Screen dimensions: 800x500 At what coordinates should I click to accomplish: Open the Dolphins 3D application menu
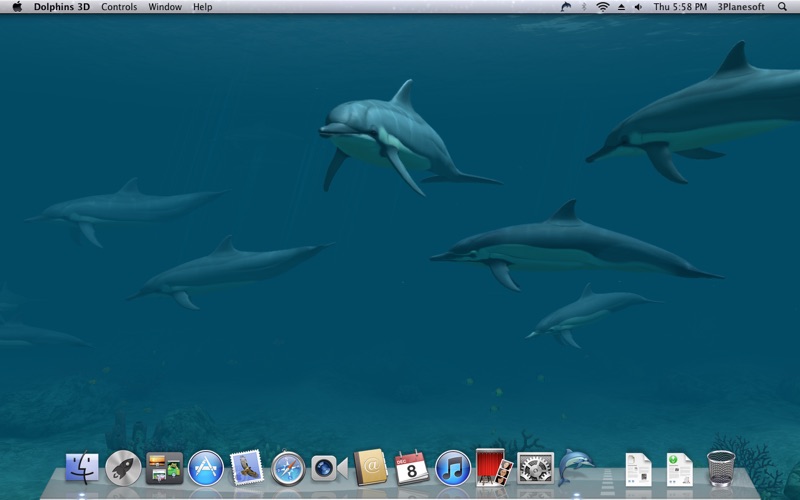pos(62,7)
